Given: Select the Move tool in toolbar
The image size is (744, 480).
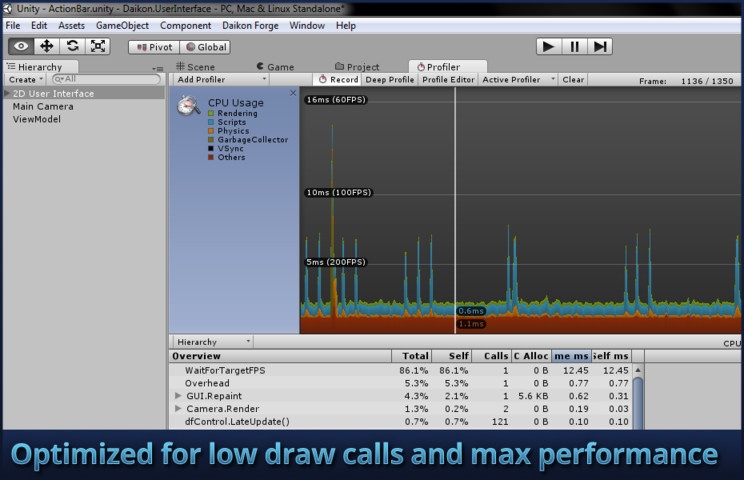Looking at the screenshot, I should pyautogui.click(x=46, y=46).
